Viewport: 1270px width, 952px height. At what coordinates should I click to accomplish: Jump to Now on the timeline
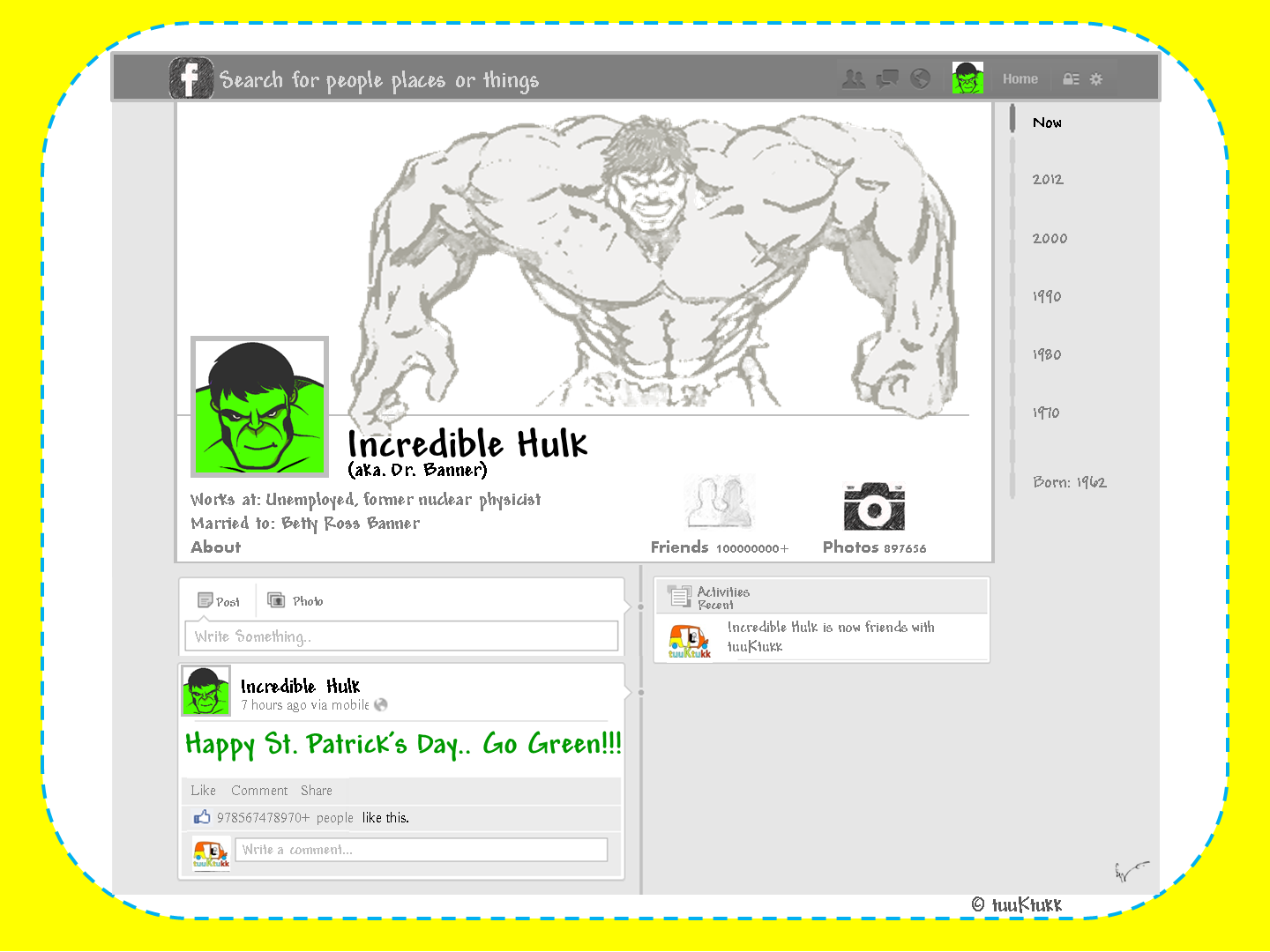coord(1047,123)
